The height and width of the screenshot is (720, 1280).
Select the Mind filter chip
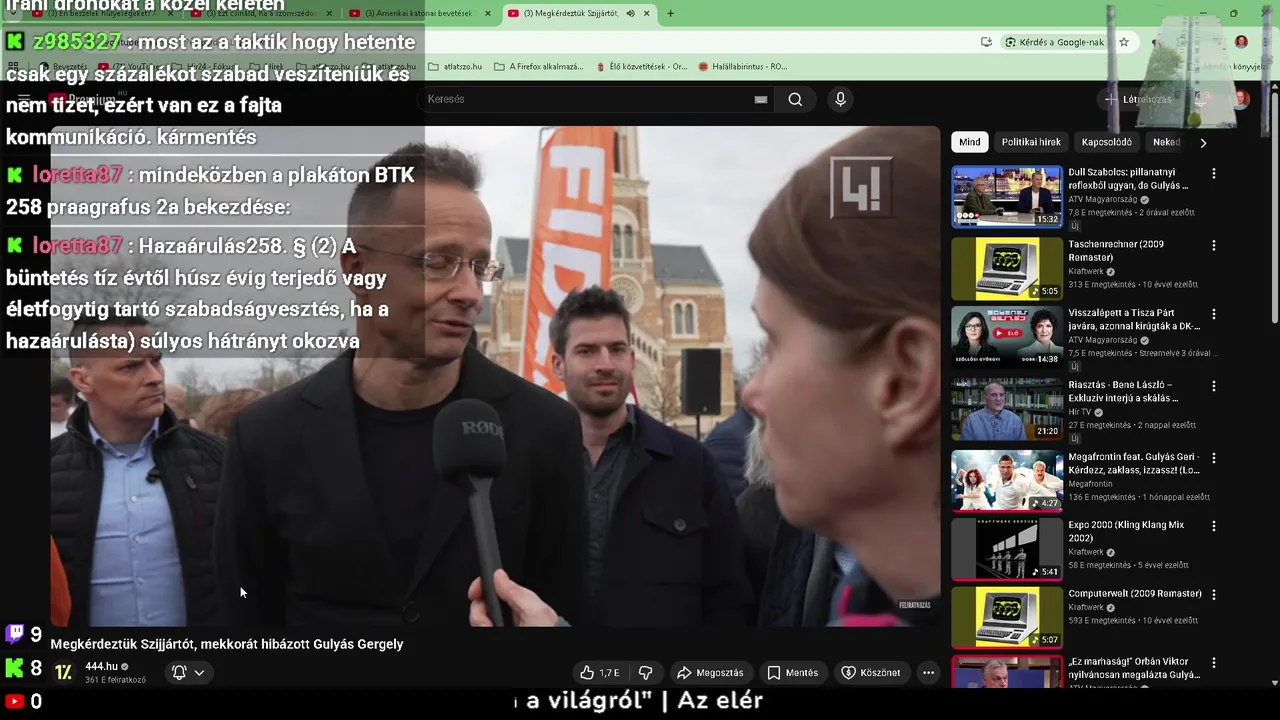(x=970, y=142)
